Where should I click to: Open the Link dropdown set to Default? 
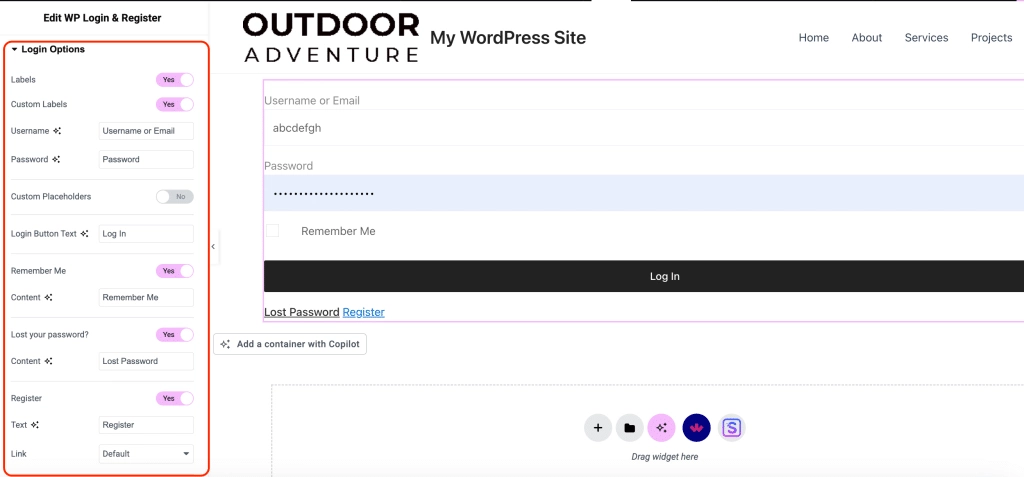(146, 454)
